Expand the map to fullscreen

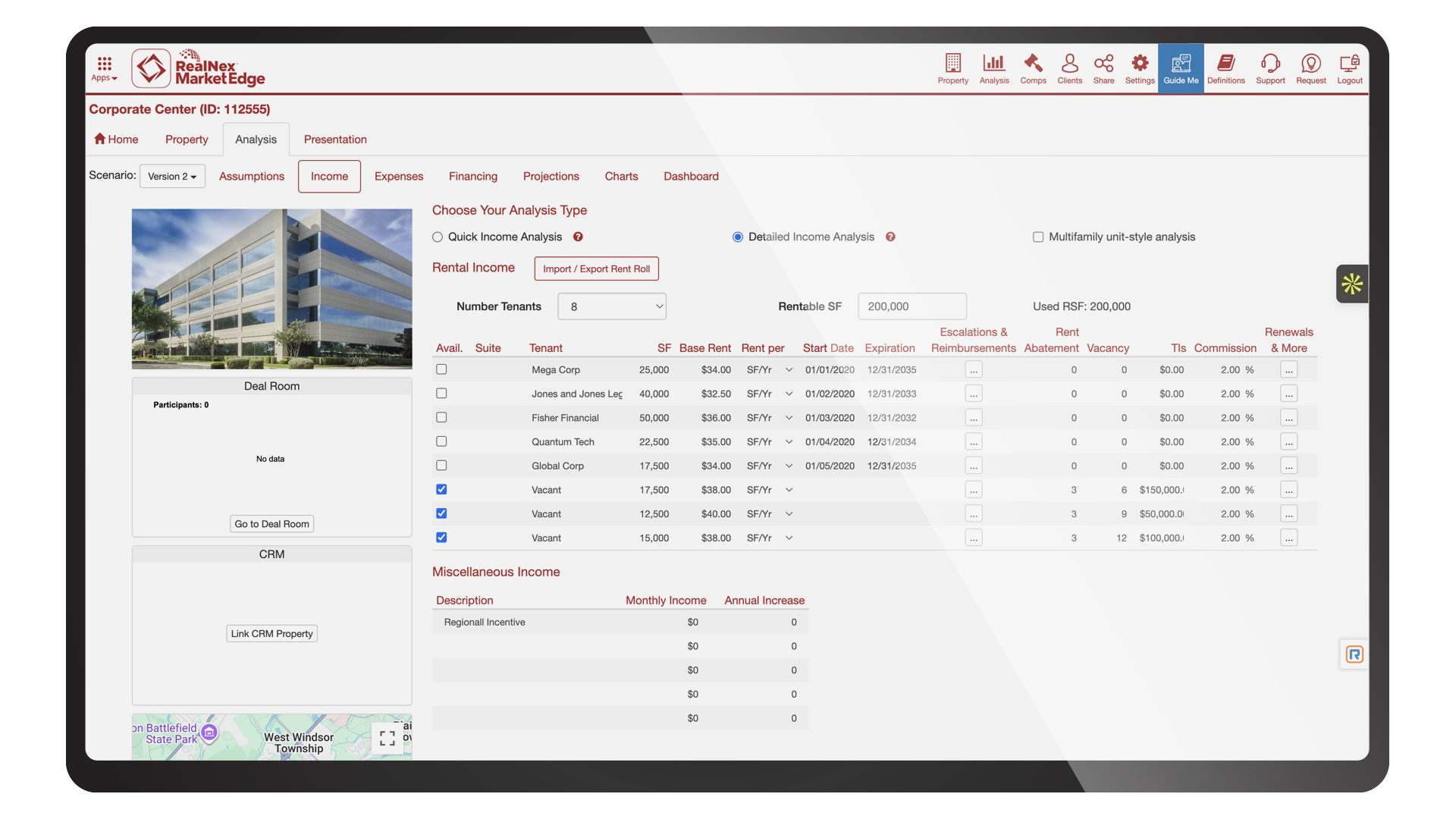pyautogui.click(x=388, y=738)
